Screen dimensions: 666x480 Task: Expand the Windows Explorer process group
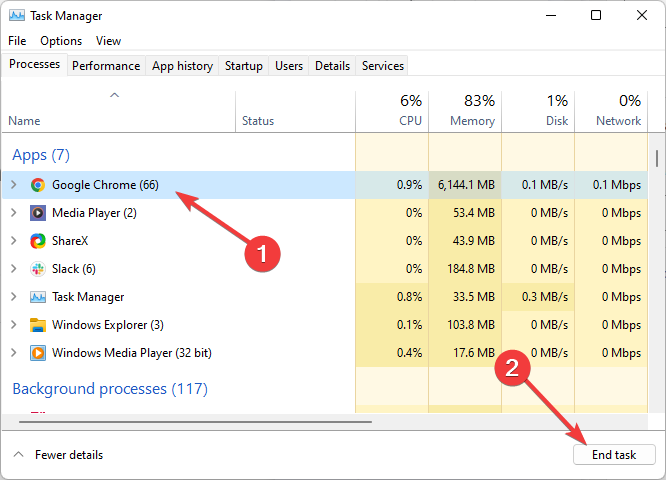pos(14,325)
